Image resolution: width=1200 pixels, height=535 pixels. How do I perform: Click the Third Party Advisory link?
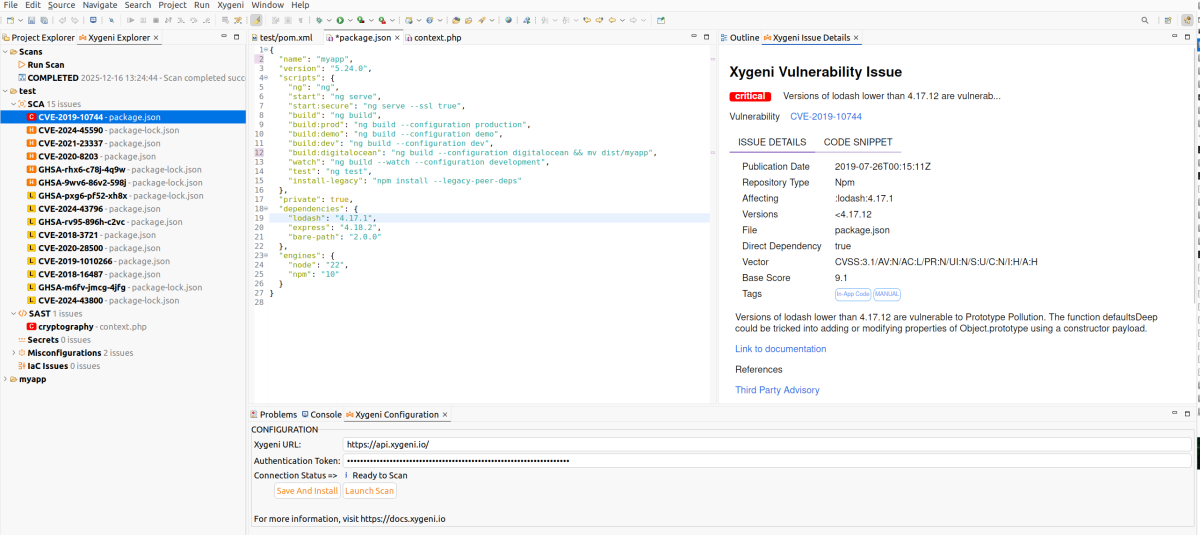(777, 390)
